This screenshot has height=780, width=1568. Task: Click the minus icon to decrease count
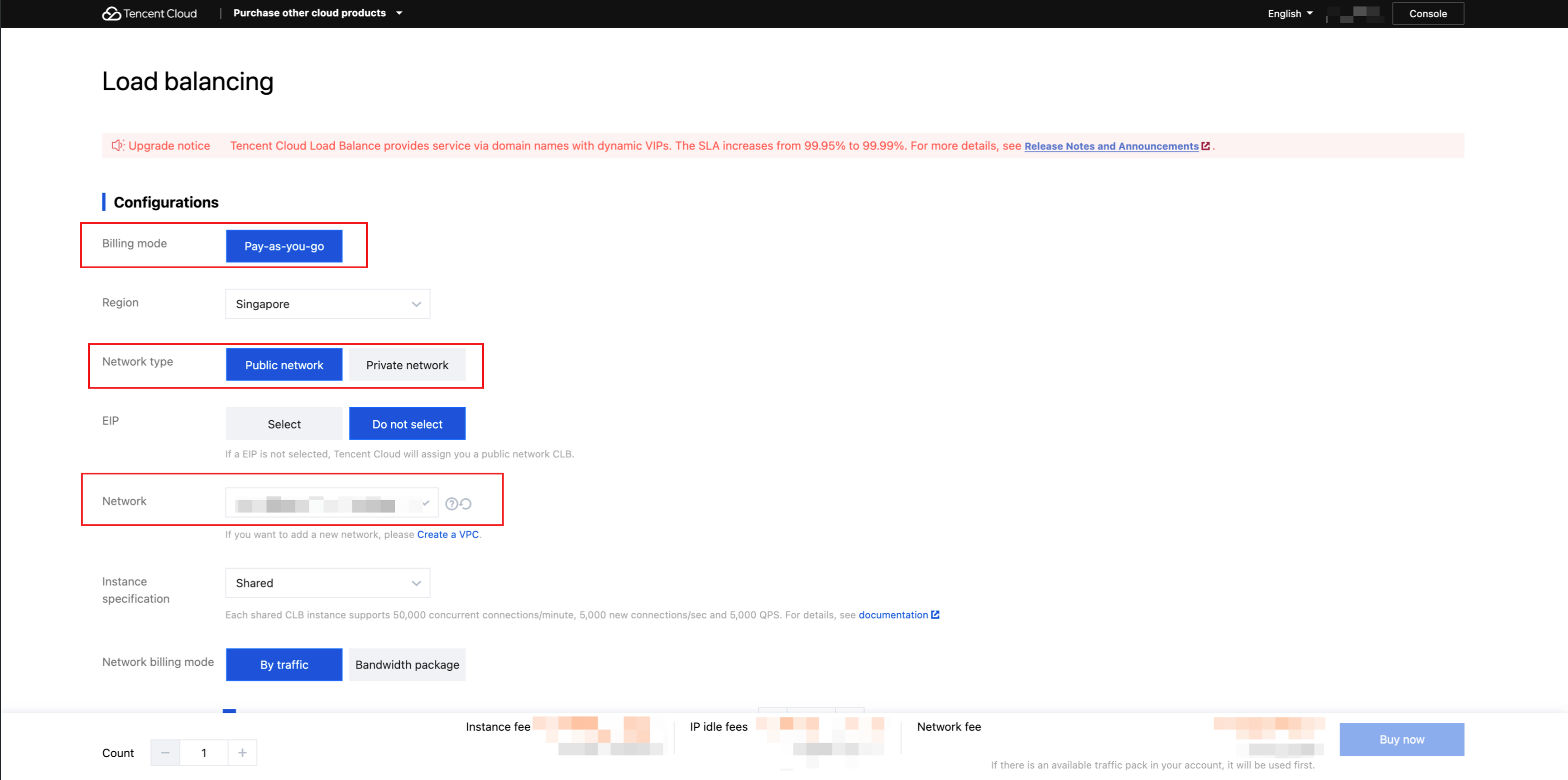(165, 753)
